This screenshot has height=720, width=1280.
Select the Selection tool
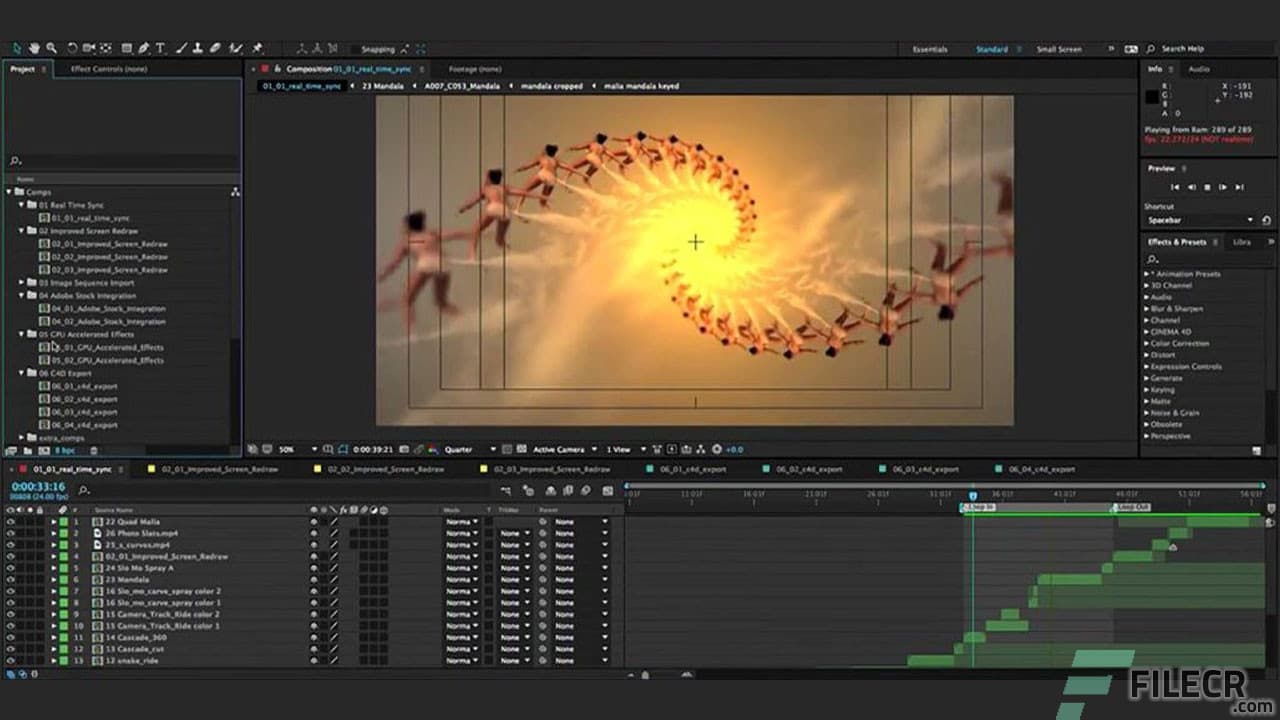click(x=16, y=48)
